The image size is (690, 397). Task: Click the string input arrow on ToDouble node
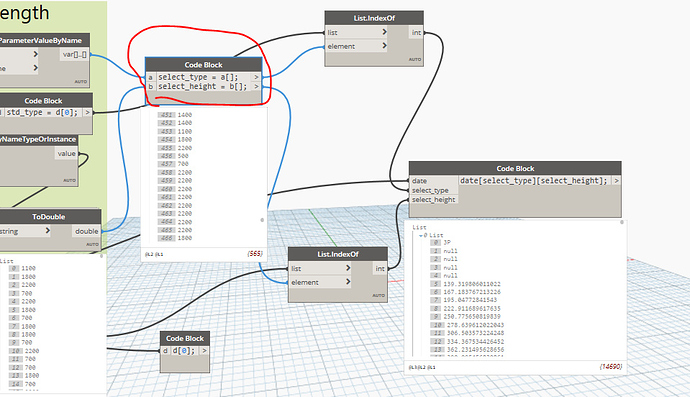[48, 231]
